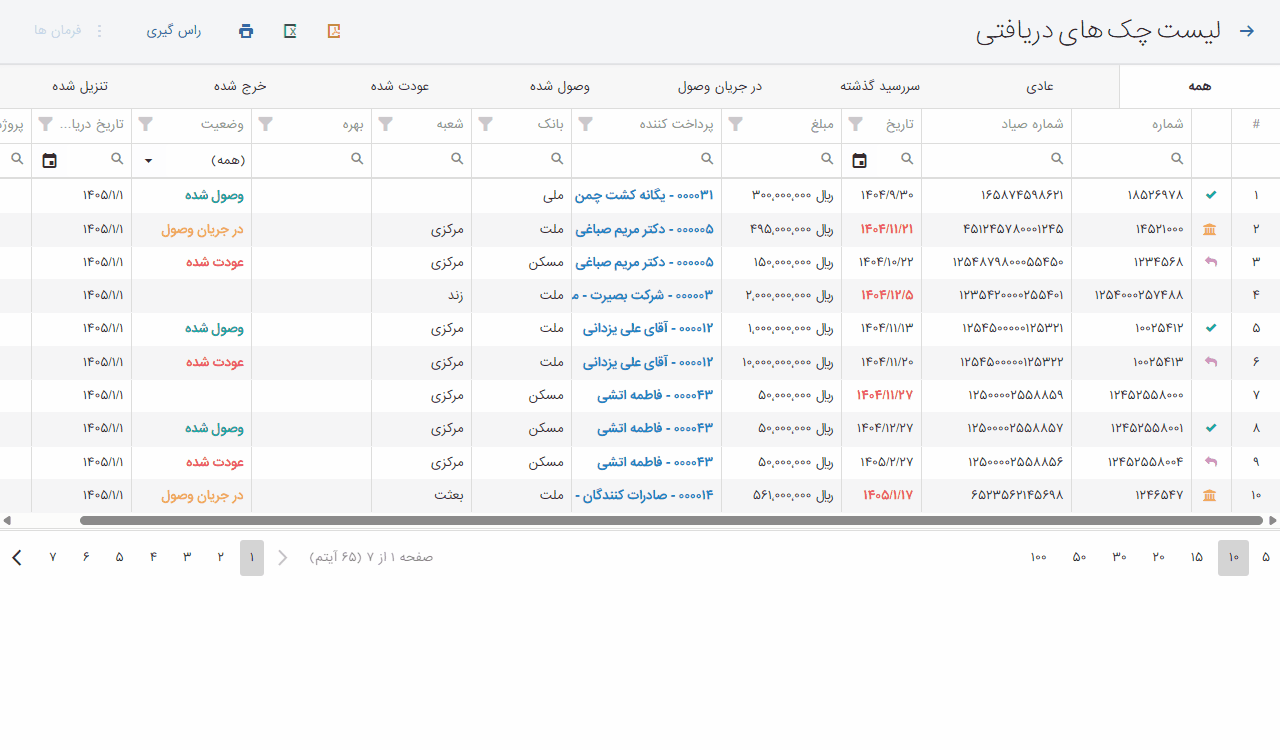Screen dimensions: 1280x750
Task: Click the bank icon in row 2
Action: pos(1210,229)
